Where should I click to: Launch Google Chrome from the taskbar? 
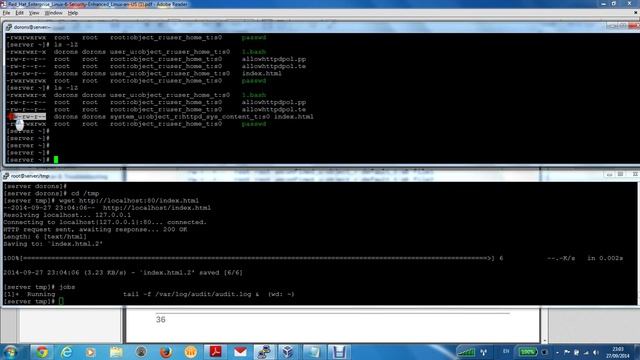42,352
